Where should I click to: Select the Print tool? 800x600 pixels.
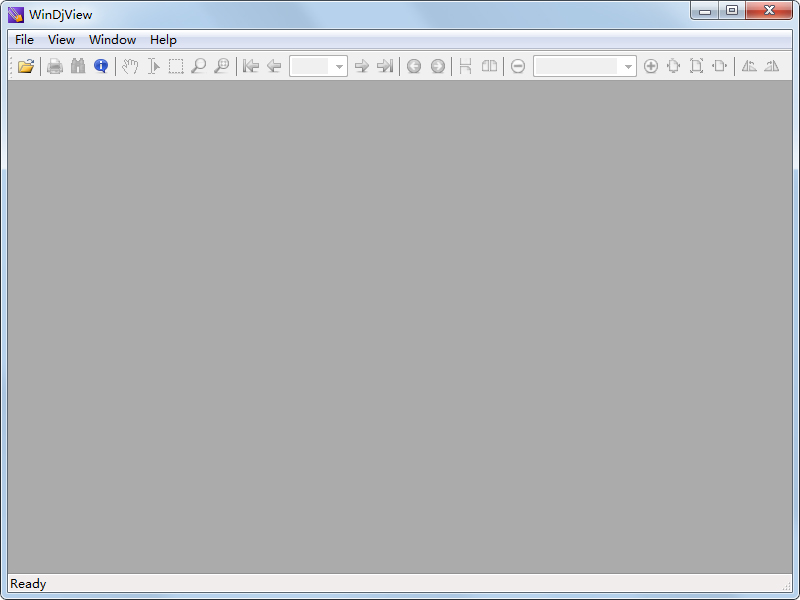click(x=54, y=66)
